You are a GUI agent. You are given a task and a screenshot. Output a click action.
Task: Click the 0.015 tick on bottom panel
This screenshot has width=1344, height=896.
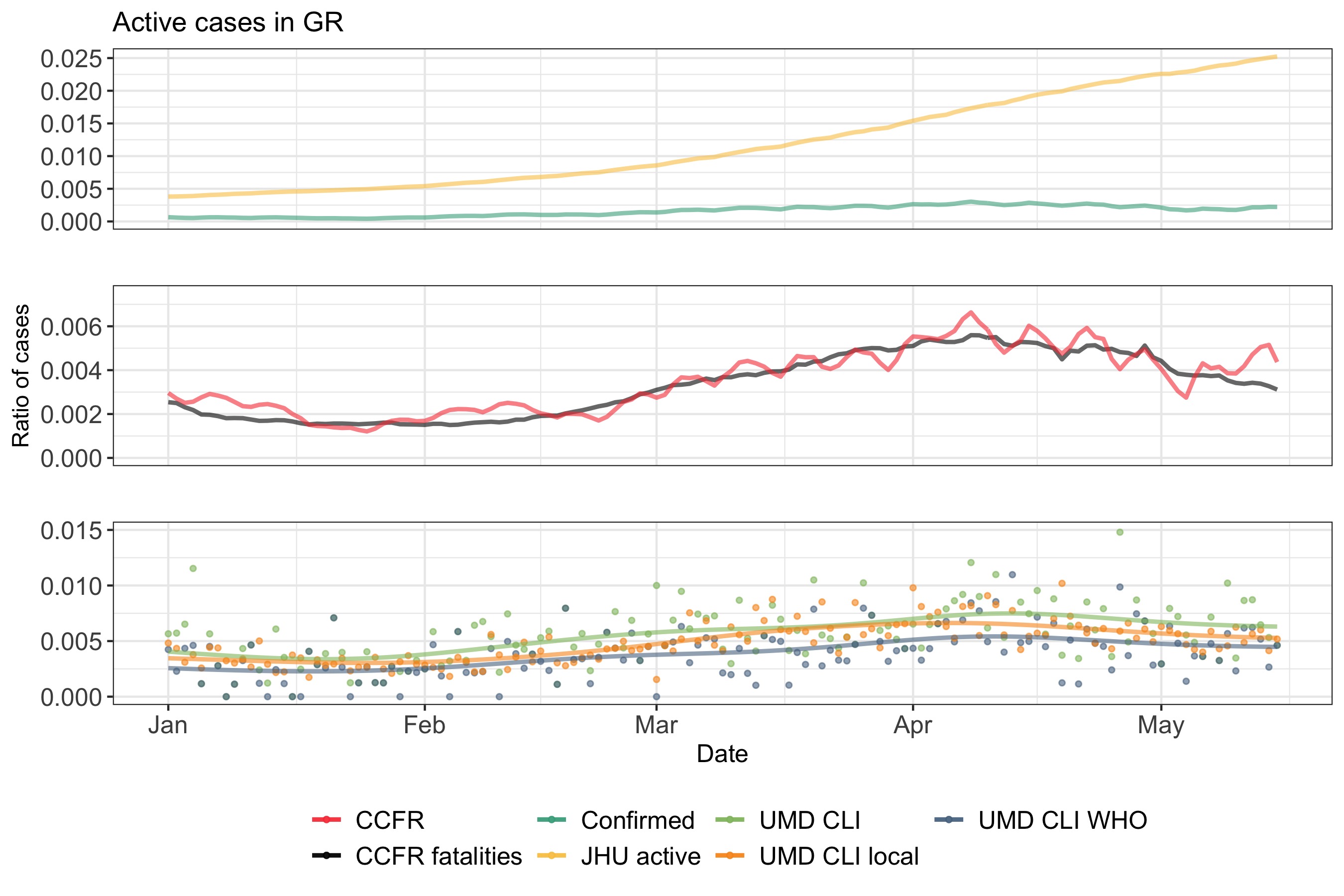click(71, 531)
